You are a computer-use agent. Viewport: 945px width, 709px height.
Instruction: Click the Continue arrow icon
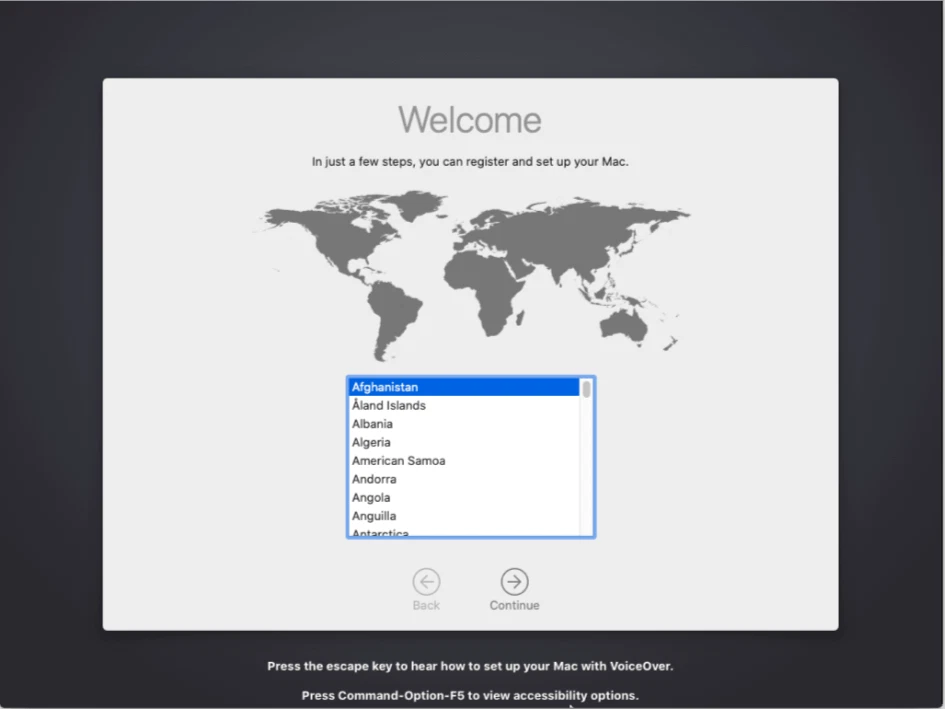pos(514,579)
